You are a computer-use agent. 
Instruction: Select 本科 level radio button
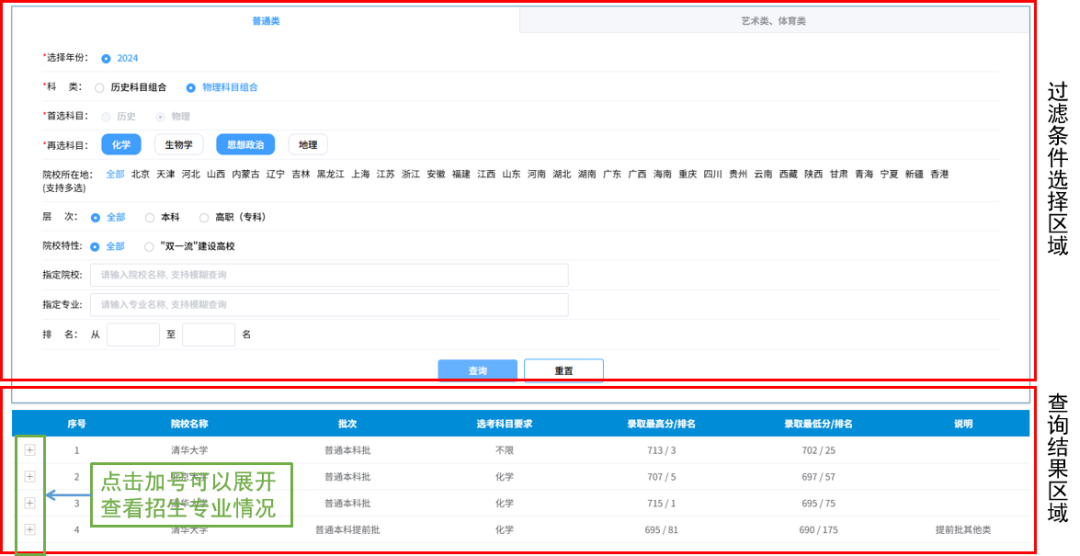150,217
